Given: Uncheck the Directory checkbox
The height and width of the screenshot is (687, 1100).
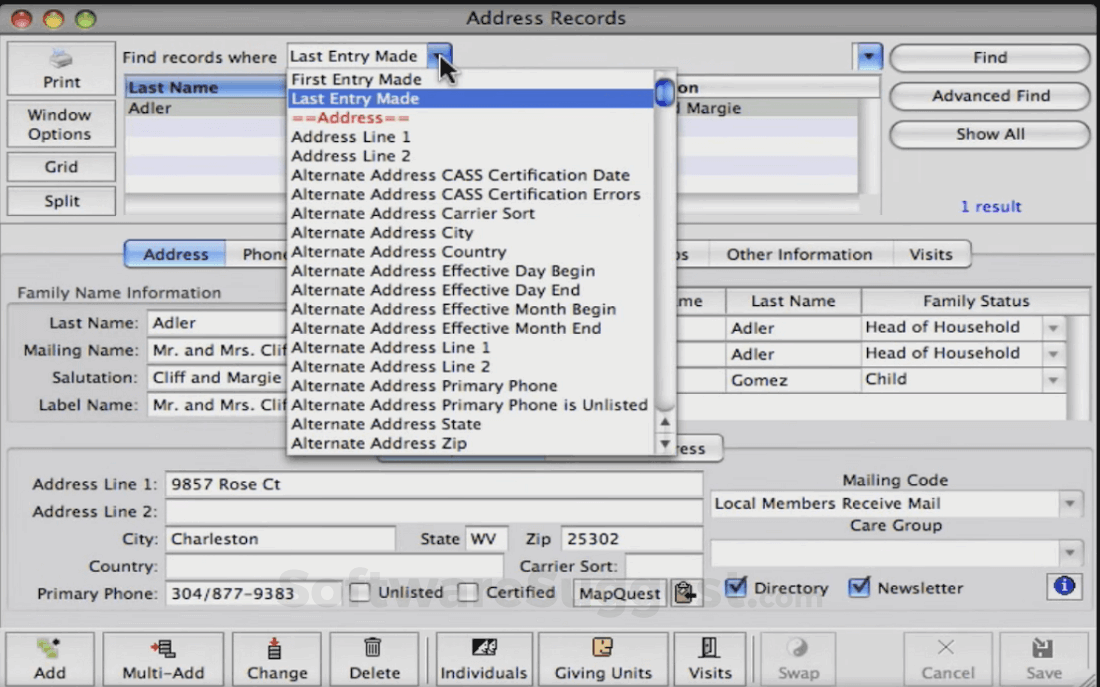Looking at the screenshot, I should 737,588.
